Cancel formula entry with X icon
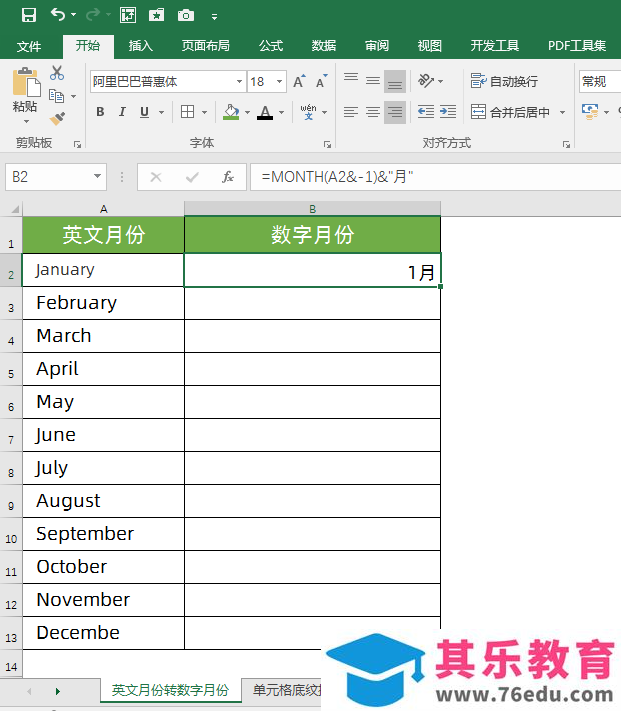The height and width of the screenshot is (711, 621). (156, 177)
